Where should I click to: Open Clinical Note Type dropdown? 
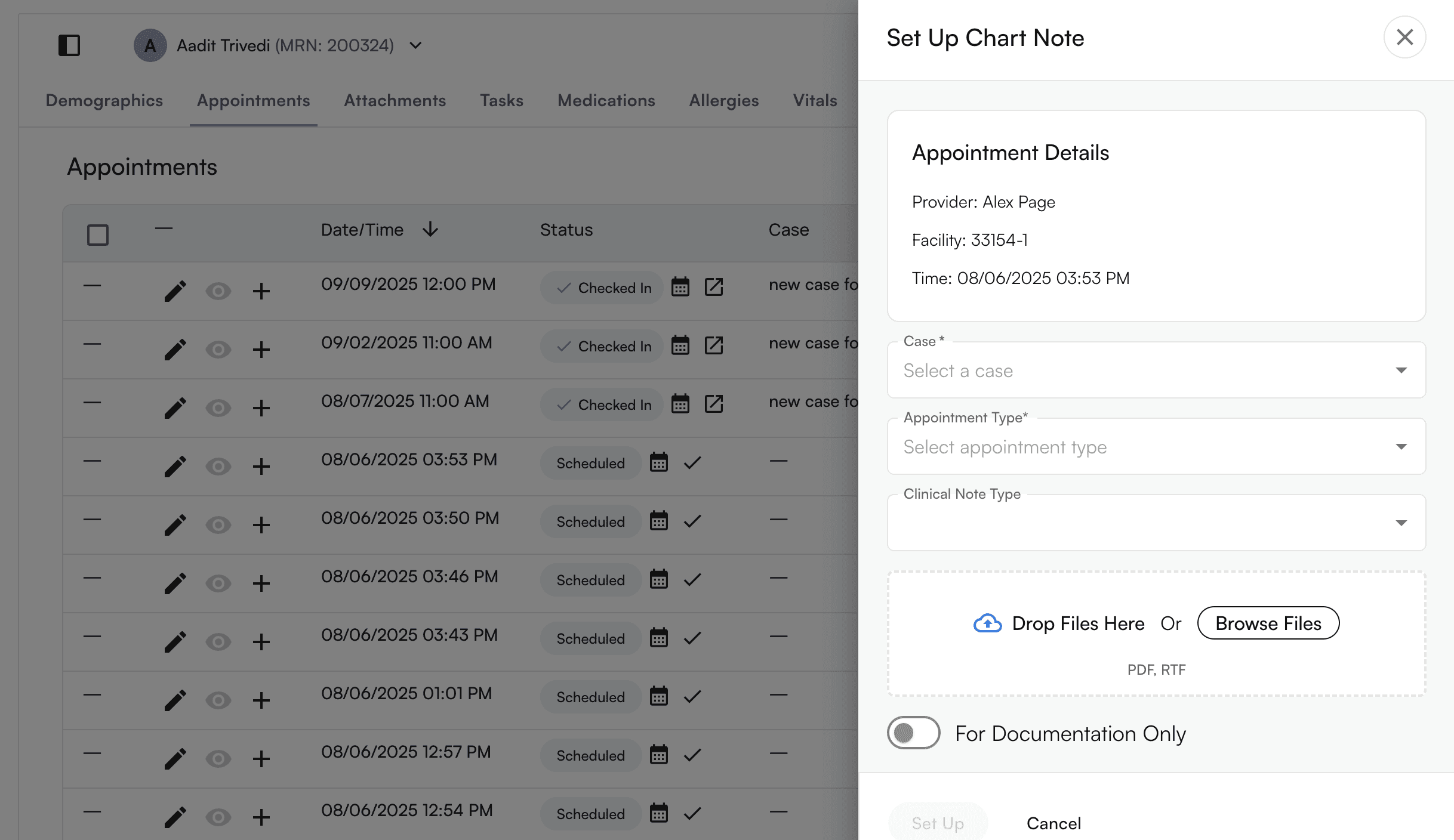point(1156,523)
